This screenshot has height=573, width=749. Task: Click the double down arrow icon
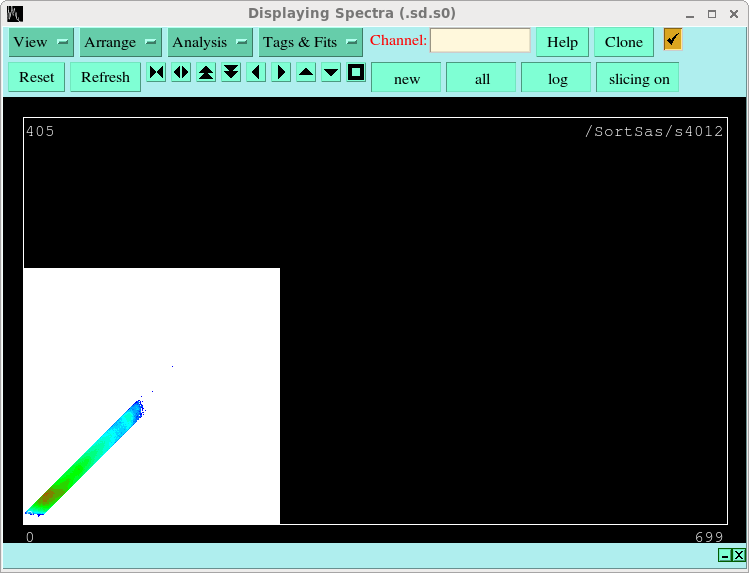tap(231, 73)
